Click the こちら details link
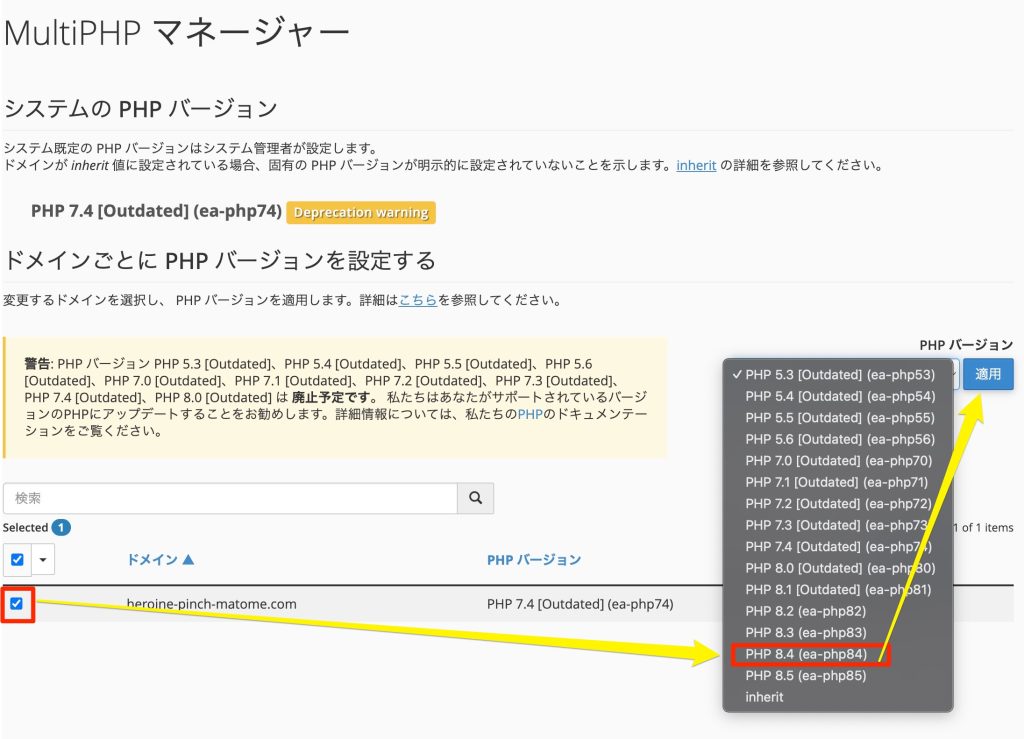The image size is (1024, 739). point(418,300)
